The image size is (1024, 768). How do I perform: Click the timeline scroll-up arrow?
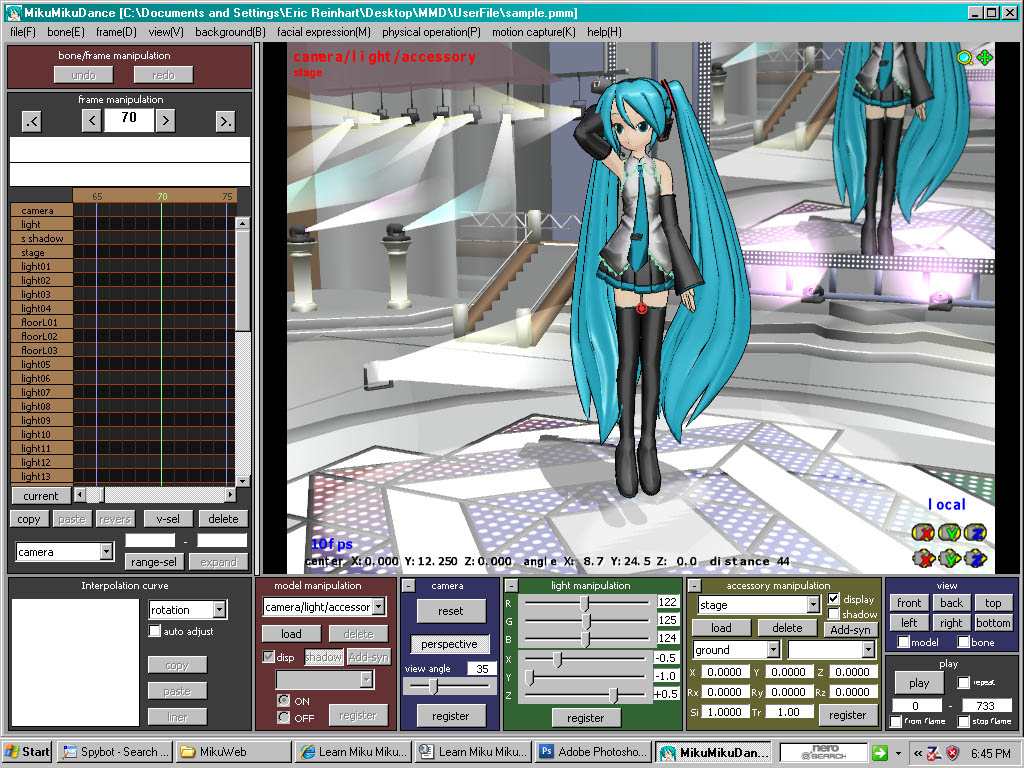tap(242, 223)
